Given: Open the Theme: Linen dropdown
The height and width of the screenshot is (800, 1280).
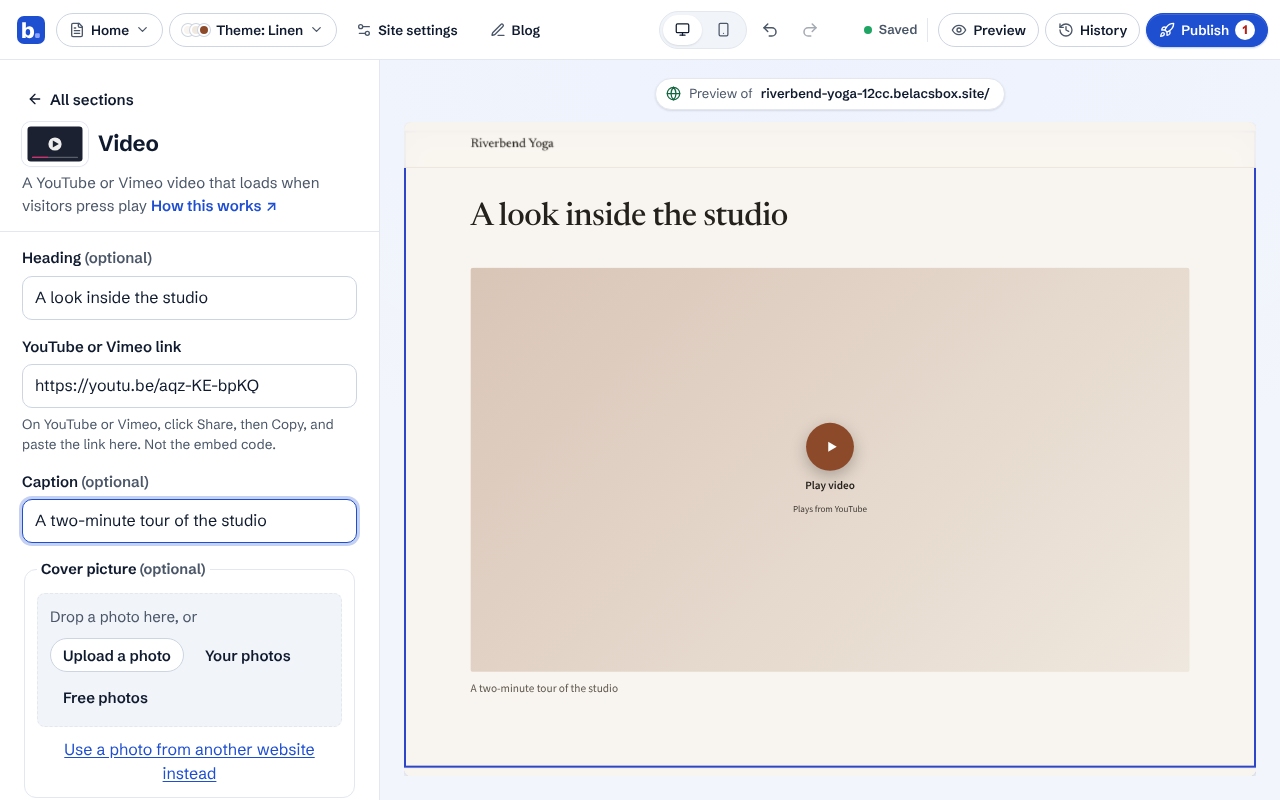Looking at the screenshot, I should [x=253, y=30].
